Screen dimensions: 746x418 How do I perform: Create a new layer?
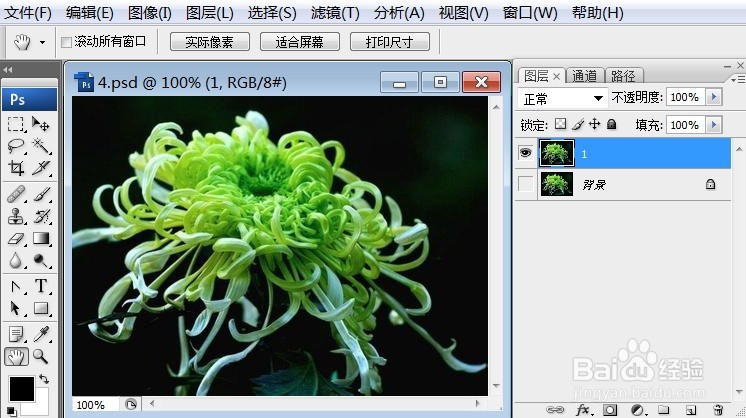[691, 409]
